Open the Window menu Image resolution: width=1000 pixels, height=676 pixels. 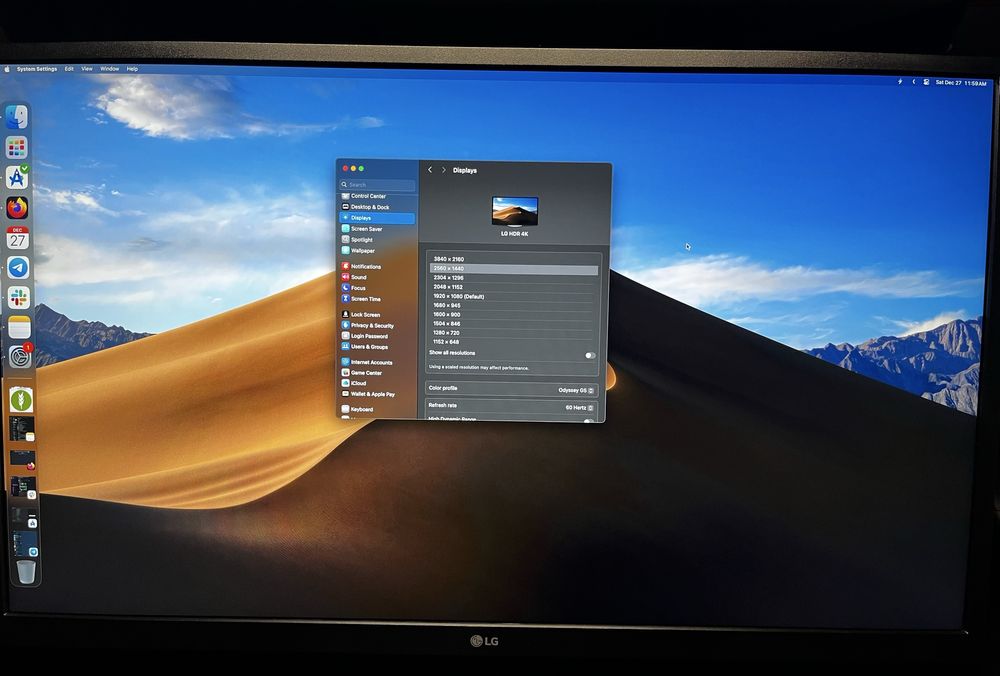[x=110, y=69]
